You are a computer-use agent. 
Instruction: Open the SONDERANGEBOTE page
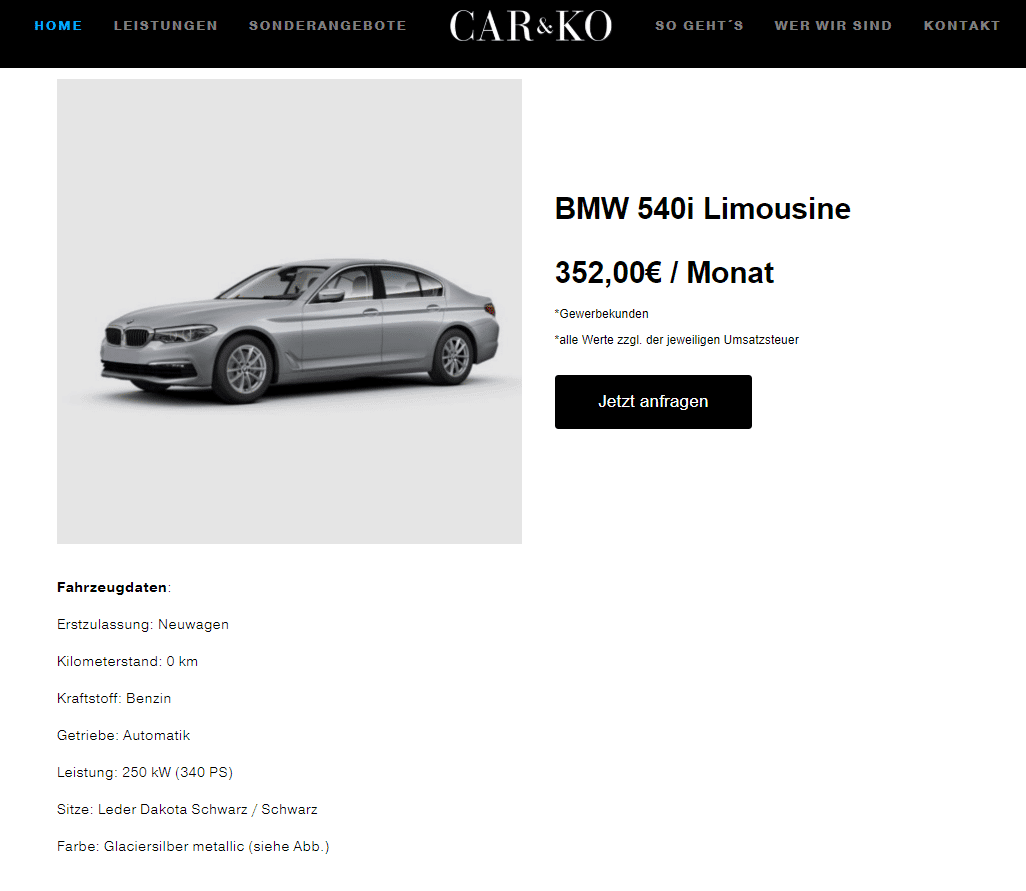coord(327,26)
